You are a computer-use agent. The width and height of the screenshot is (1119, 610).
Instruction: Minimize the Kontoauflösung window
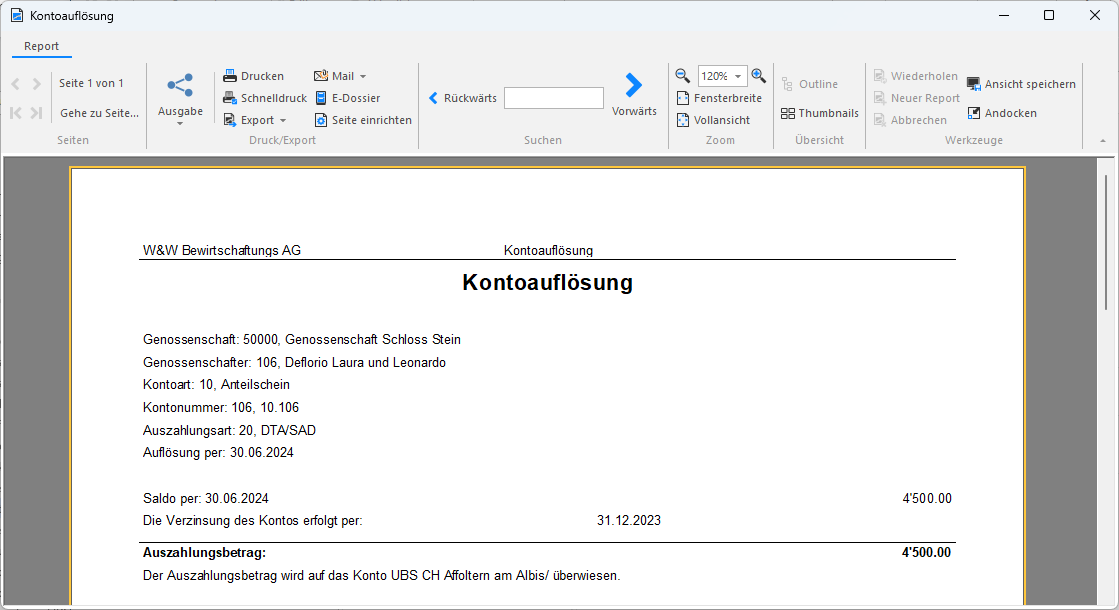point(1004,15)
